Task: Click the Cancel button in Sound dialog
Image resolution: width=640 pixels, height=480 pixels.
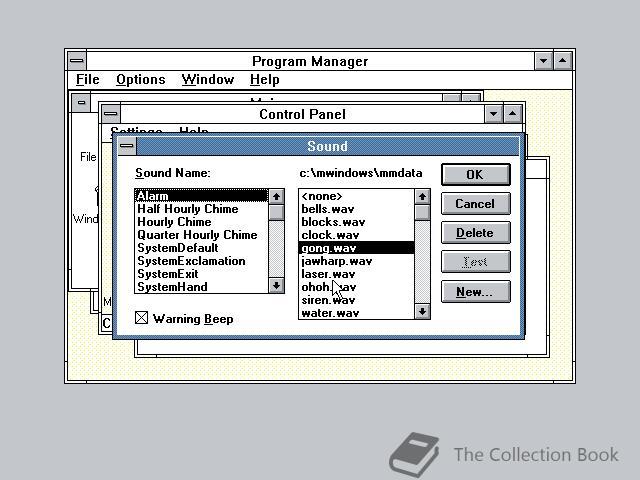Action: point(476,203)
